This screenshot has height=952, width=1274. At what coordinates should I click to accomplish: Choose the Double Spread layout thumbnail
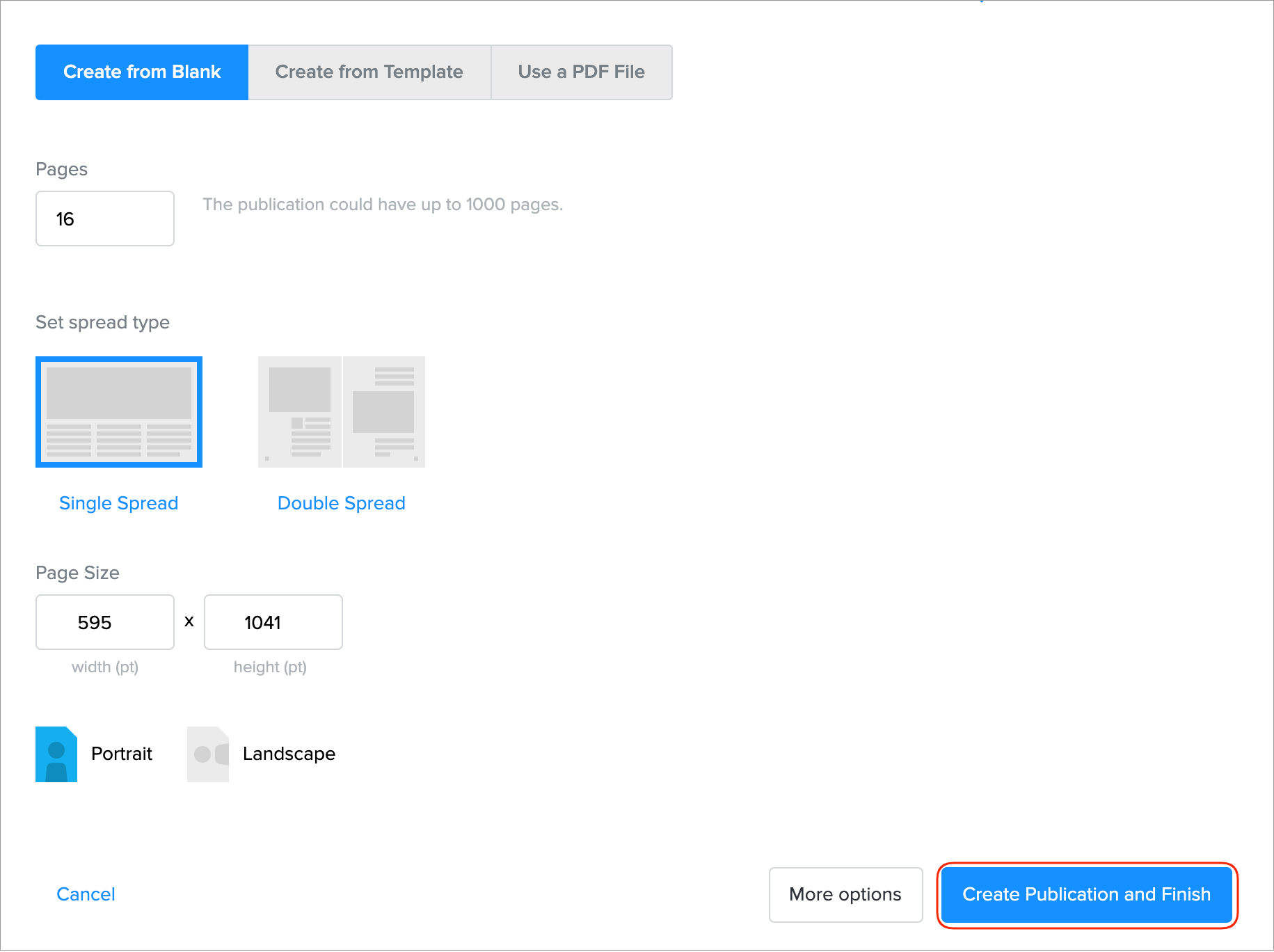(x=341, y=412)
